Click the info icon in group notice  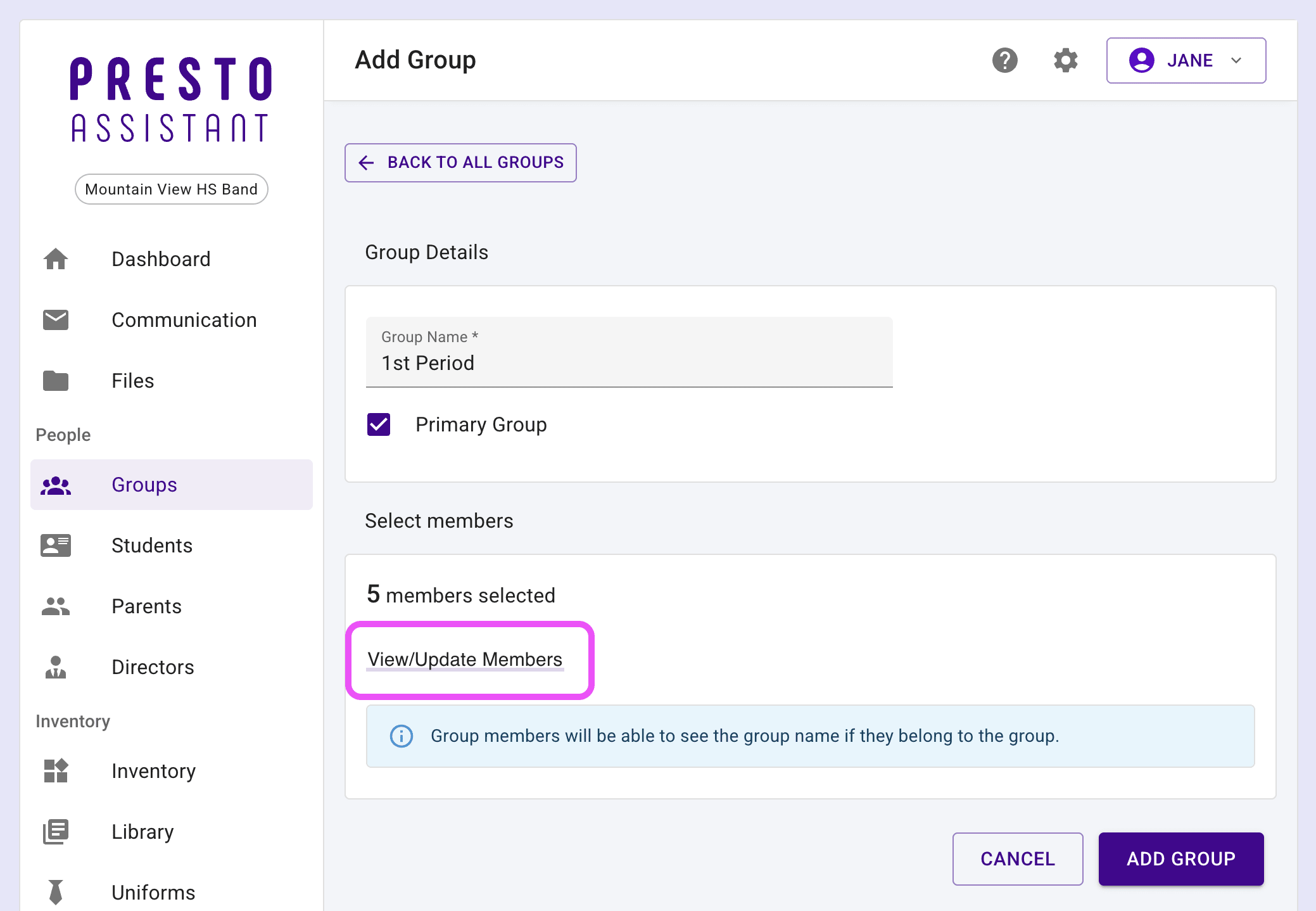(x=402, y=736)
